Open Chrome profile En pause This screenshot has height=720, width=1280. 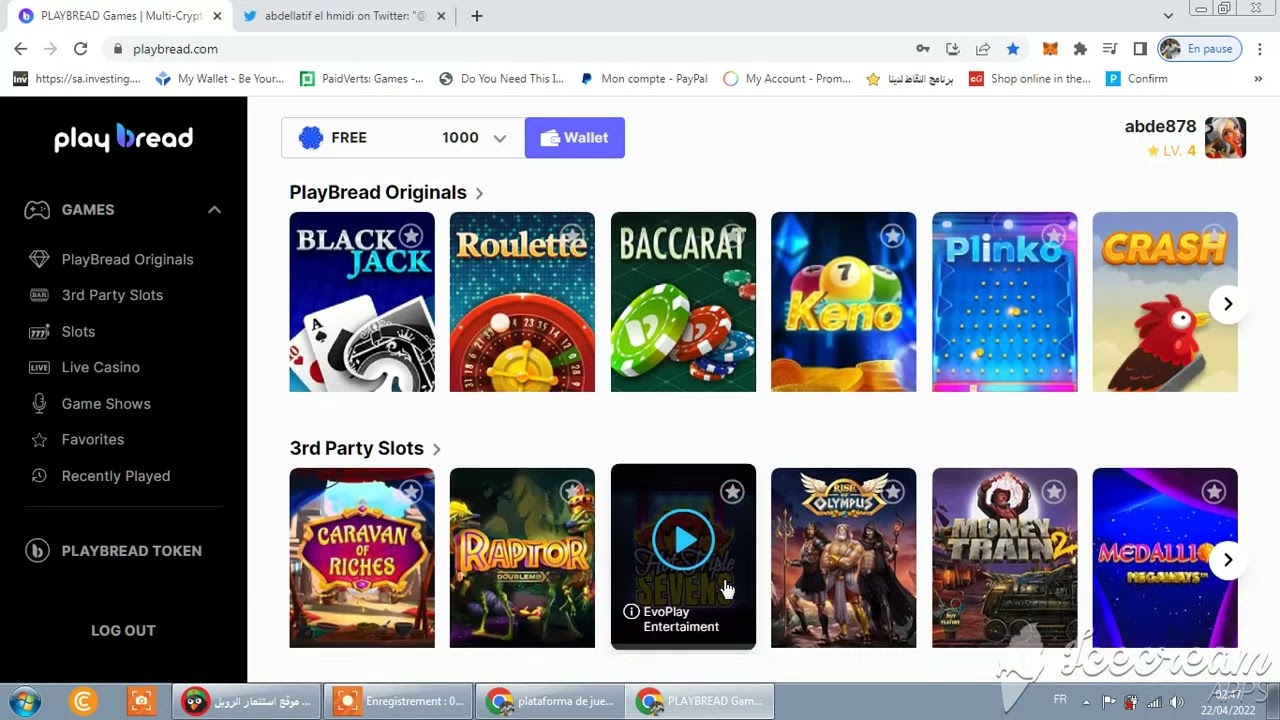1199,49
